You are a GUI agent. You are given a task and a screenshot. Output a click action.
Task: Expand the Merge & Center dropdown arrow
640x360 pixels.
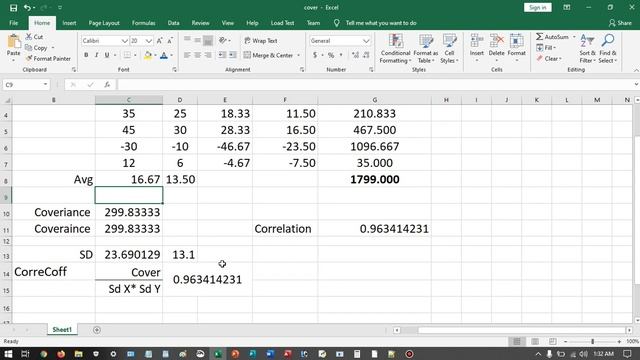pyautogui.click(x=299, y=55)
